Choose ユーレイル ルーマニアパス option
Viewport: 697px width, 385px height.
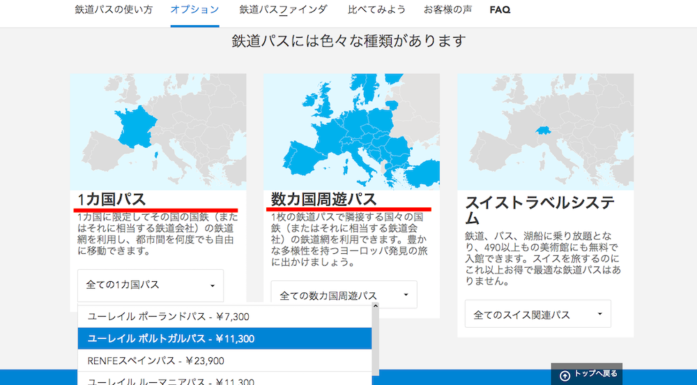tap(224, 379)
